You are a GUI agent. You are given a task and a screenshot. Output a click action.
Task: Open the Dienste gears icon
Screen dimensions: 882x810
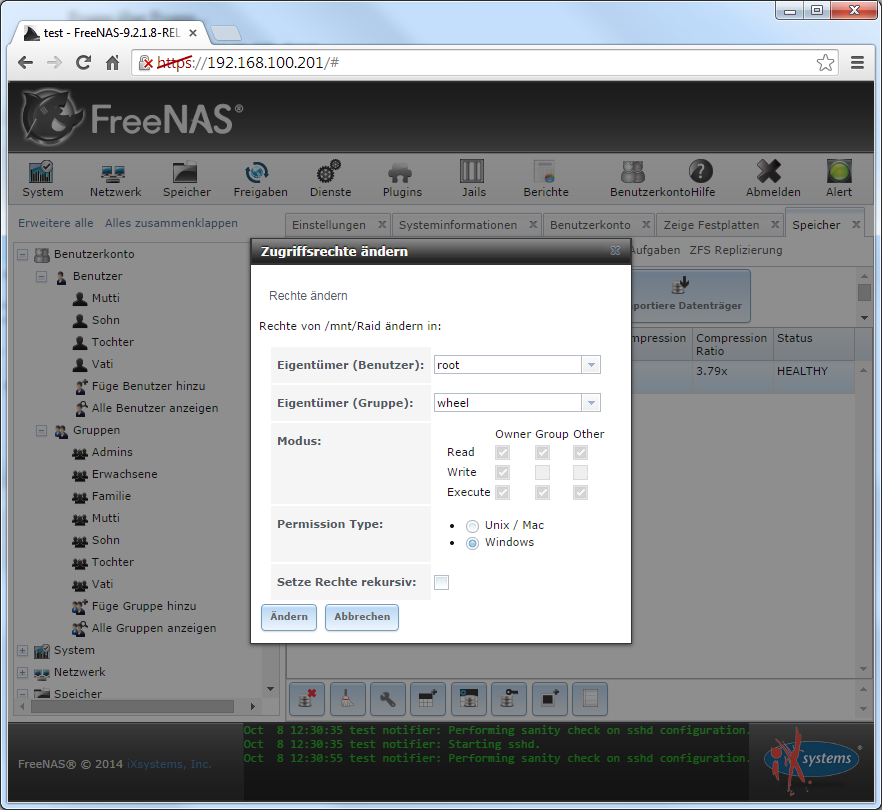click(x=329, y=172)
